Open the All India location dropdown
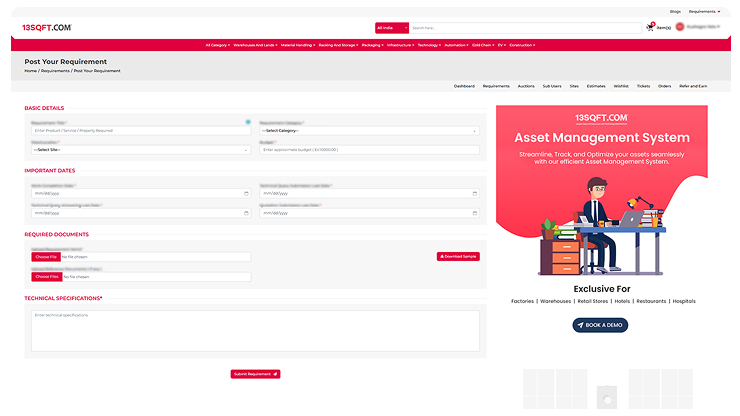The image size is (740, 416). (392, 28)
